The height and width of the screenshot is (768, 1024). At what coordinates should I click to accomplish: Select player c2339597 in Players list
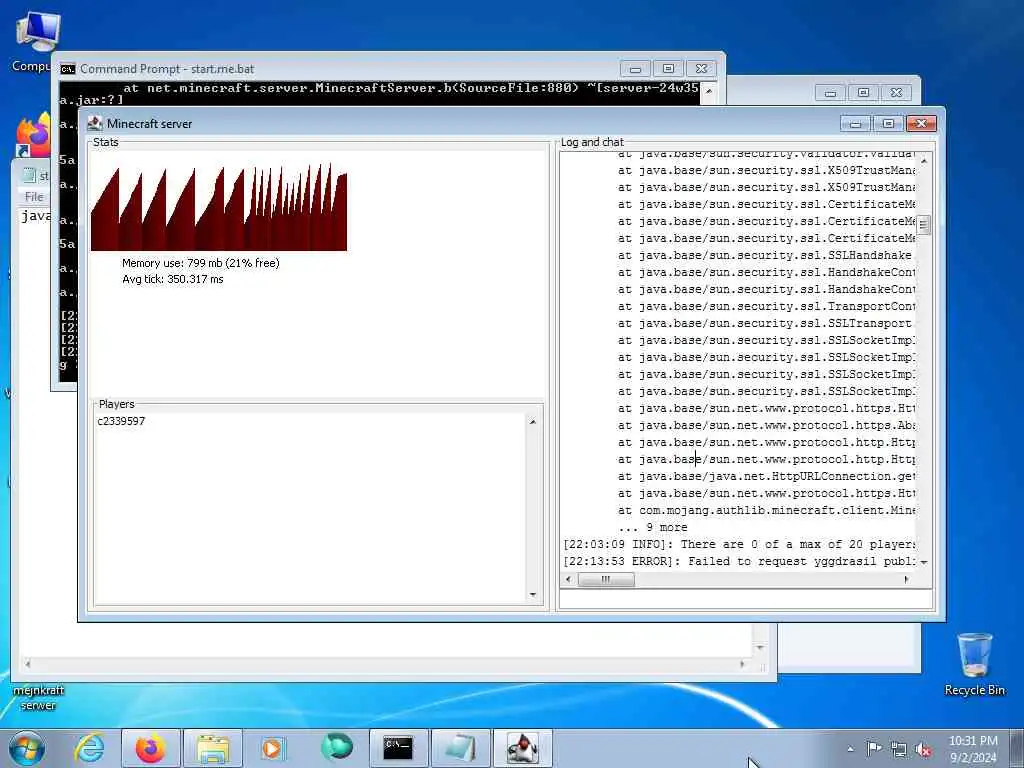[121, 421]
